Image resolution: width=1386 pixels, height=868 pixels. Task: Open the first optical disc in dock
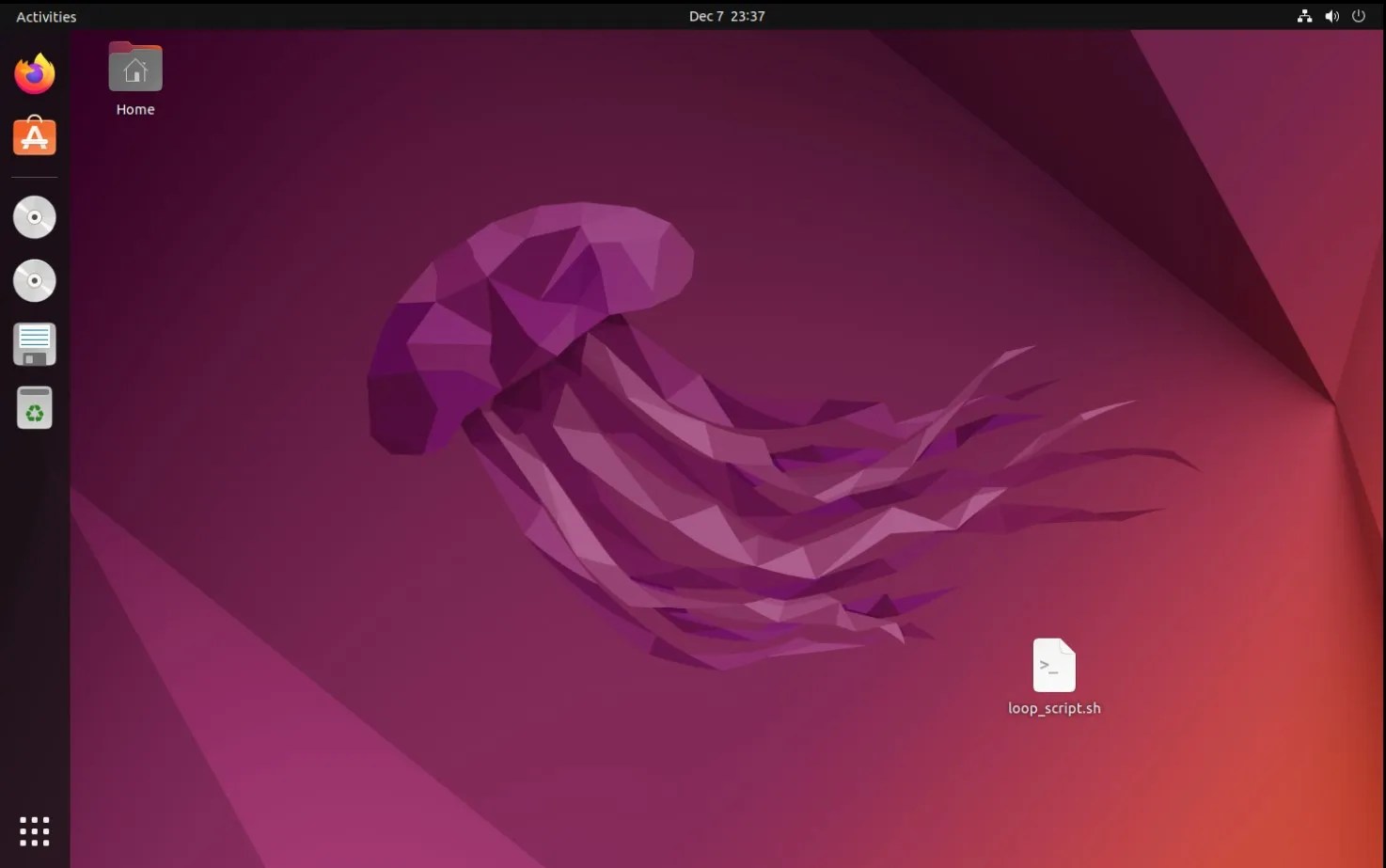[35, 217]
